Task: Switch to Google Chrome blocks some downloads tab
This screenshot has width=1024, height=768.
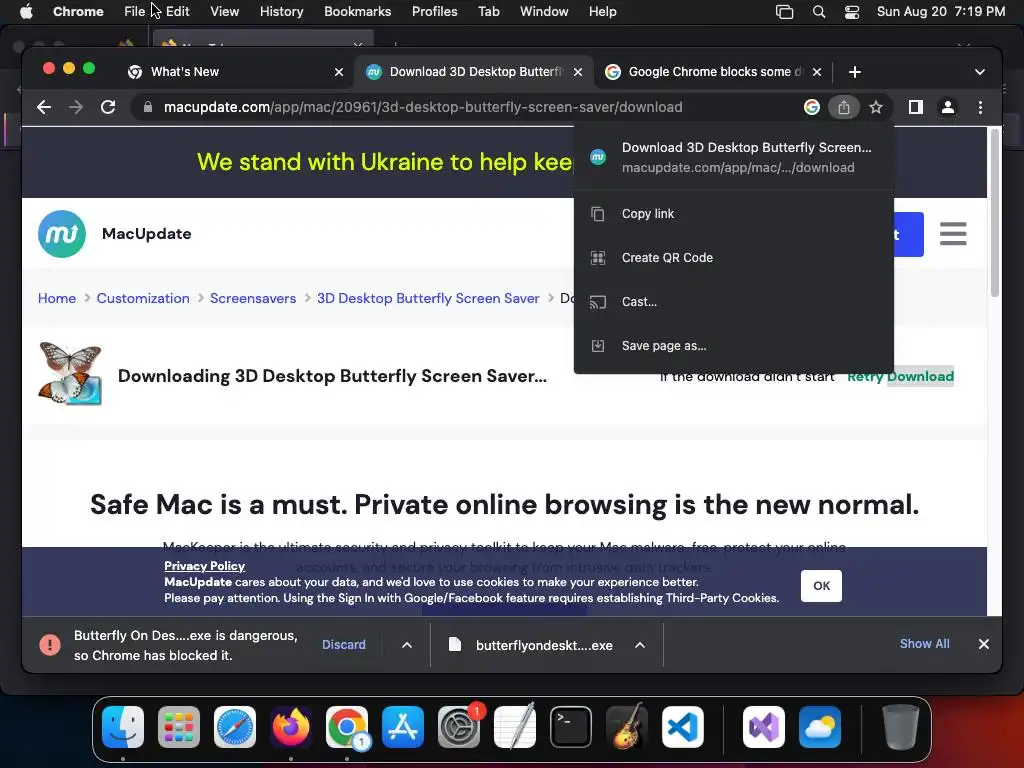Action: pos(712,72)
